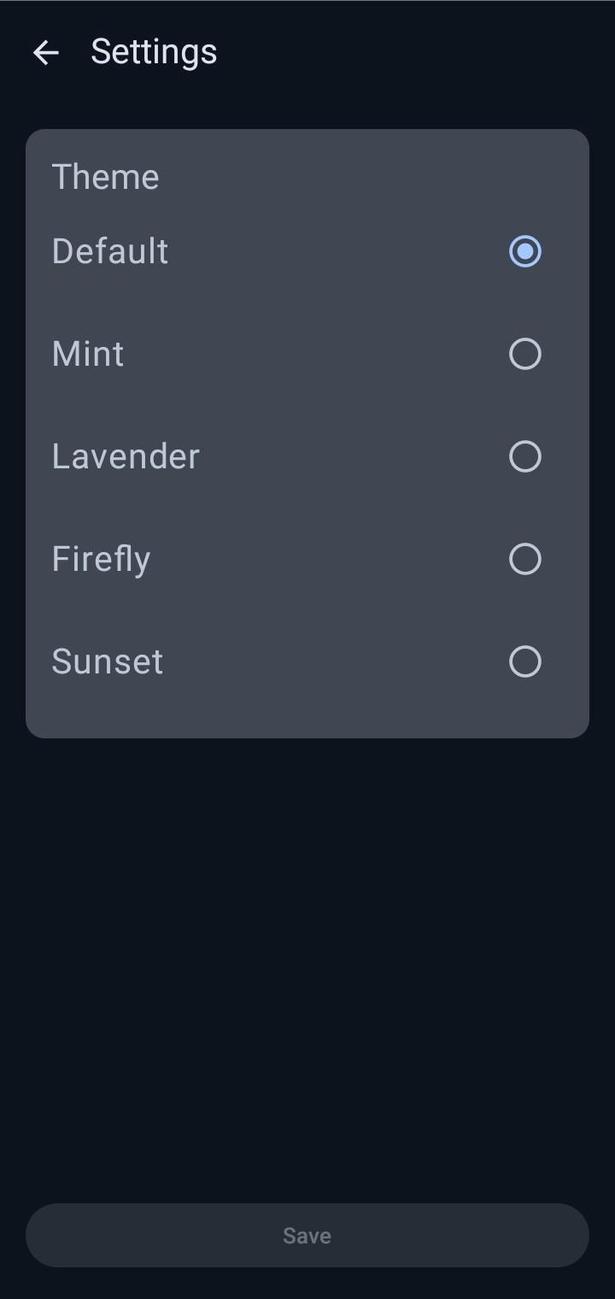Click the back arrow to exit Settings

coord(45,52)
